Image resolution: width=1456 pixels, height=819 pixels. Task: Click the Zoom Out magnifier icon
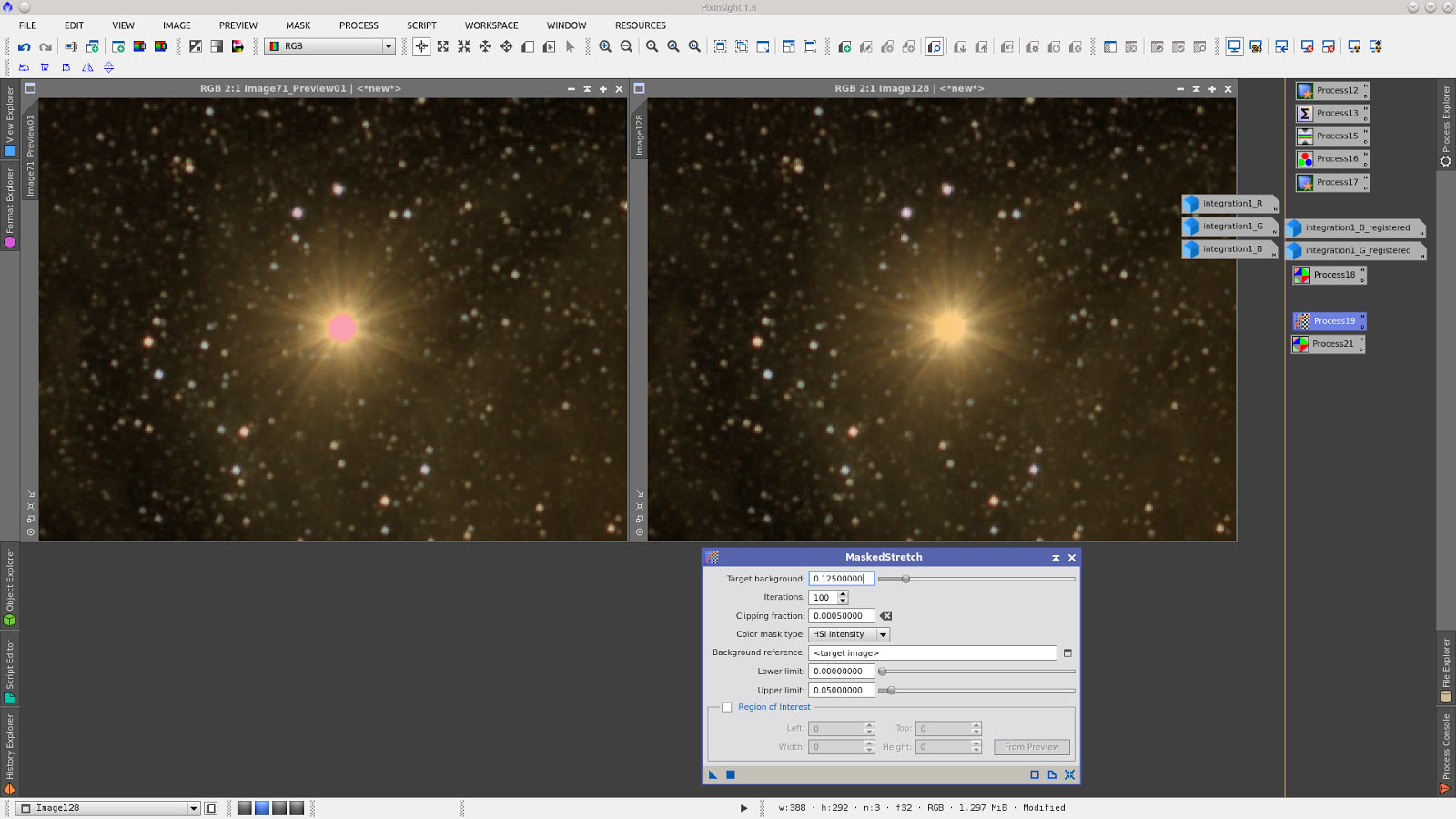pyautogui.click(x=626, y=46)
